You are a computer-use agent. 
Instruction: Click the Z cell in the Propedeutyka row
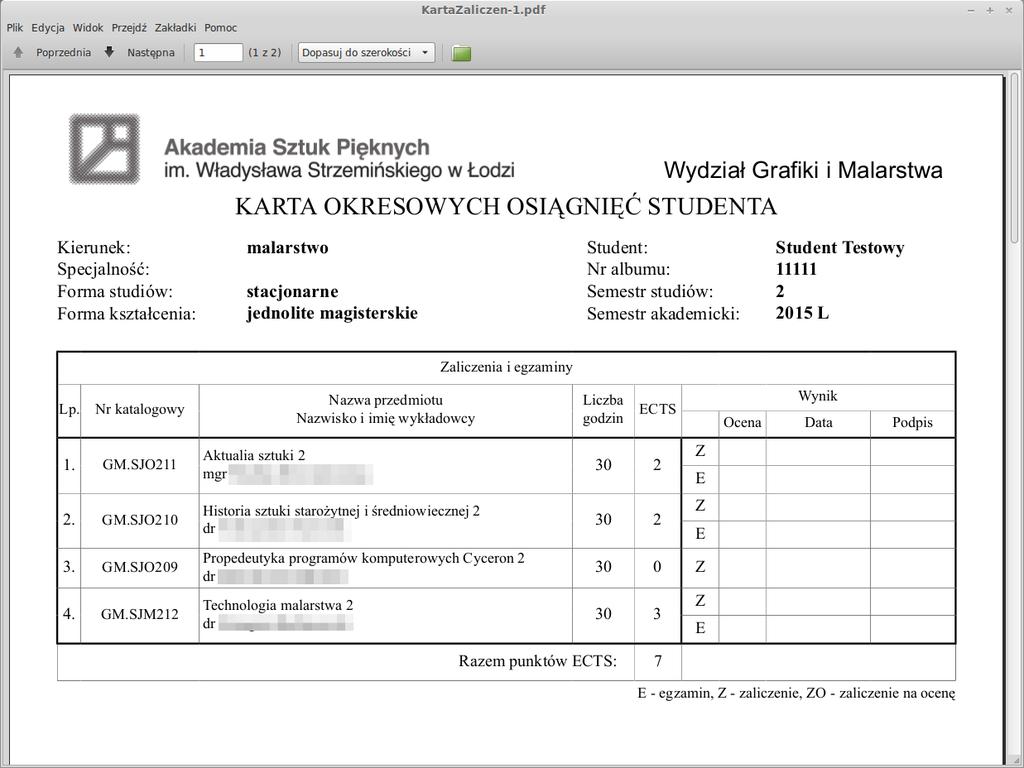click(x=700, y=567)
